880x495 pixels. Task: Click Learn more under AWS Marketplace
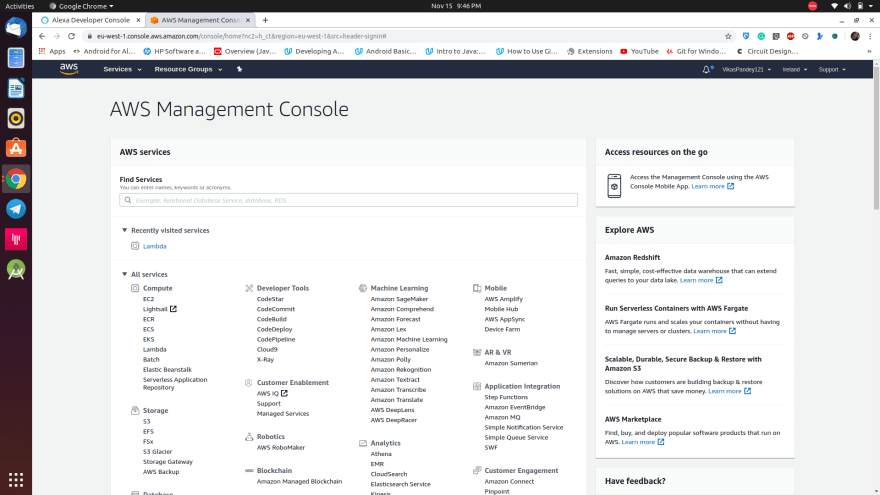pos(638,442)
